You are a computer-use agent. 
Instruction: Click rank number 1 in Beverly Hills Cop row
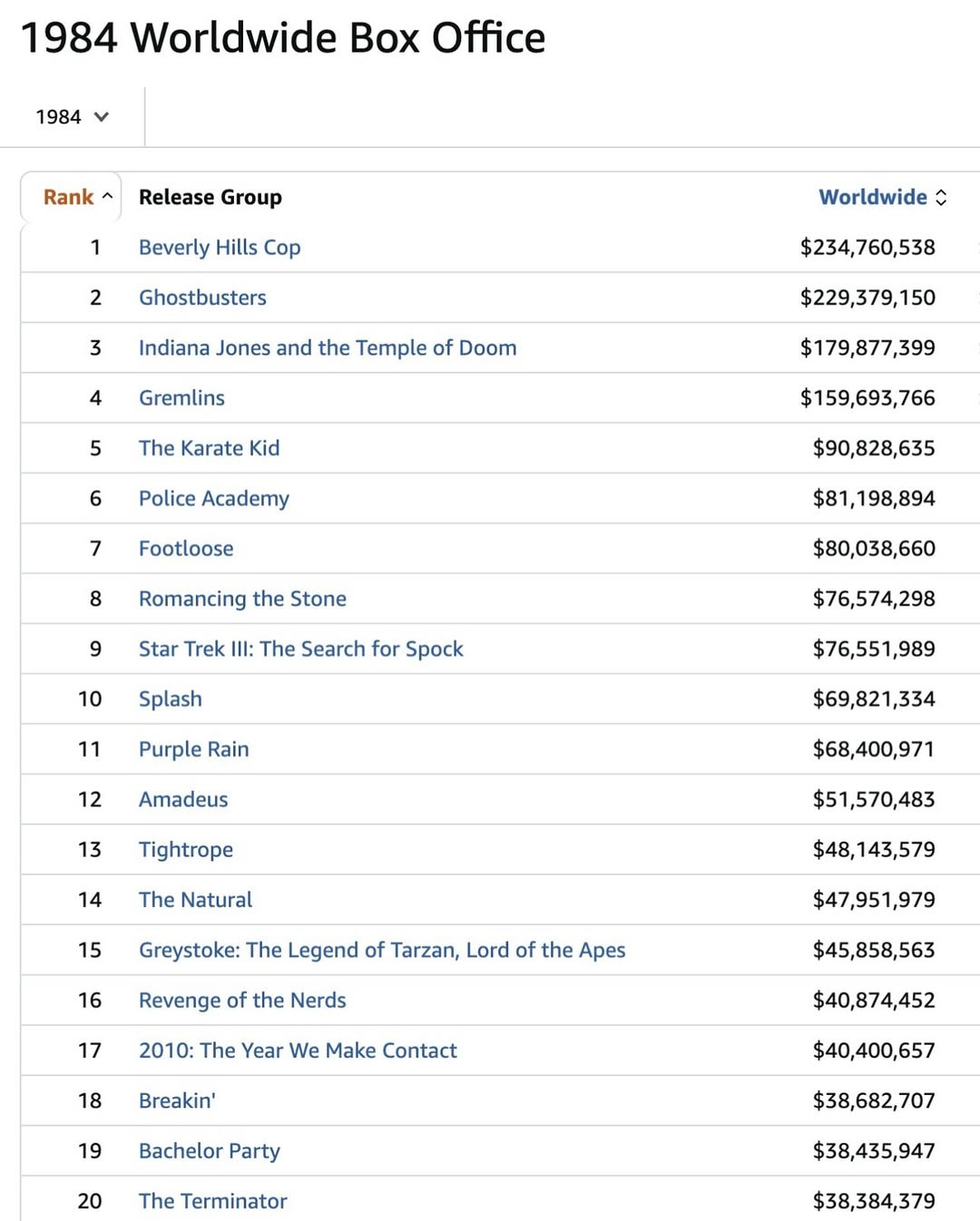[95, 247]
